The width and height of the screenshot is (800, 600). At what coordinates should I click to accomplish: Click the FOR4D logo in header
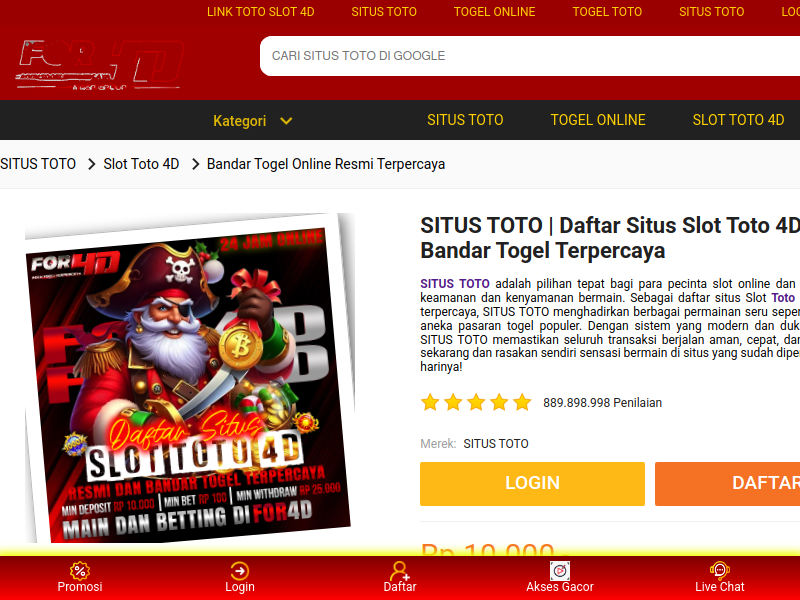[x=100, y=65]
